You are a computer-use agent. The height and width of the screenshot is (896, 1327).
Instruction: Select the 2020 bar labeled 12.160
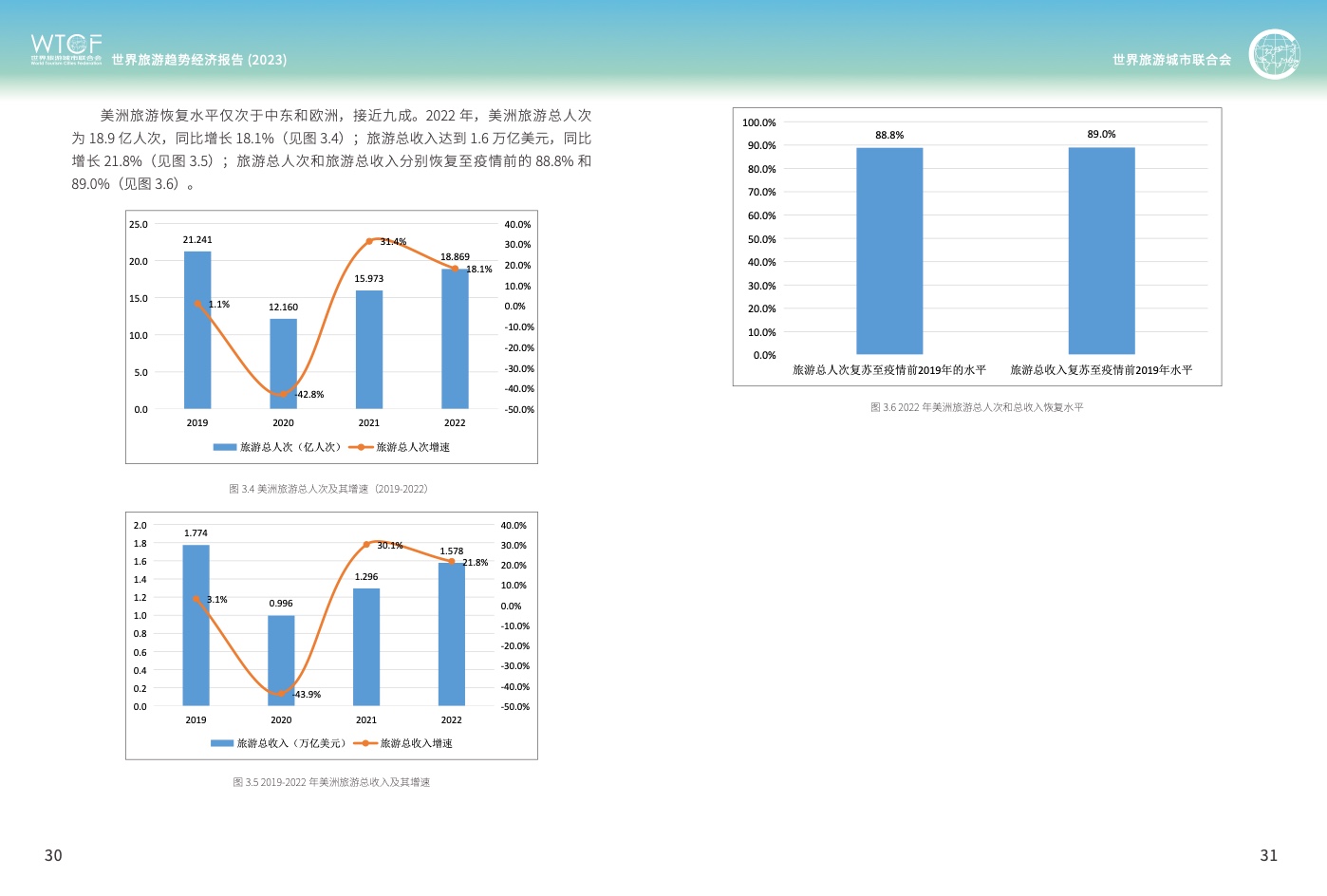click(x=283, y=364)
